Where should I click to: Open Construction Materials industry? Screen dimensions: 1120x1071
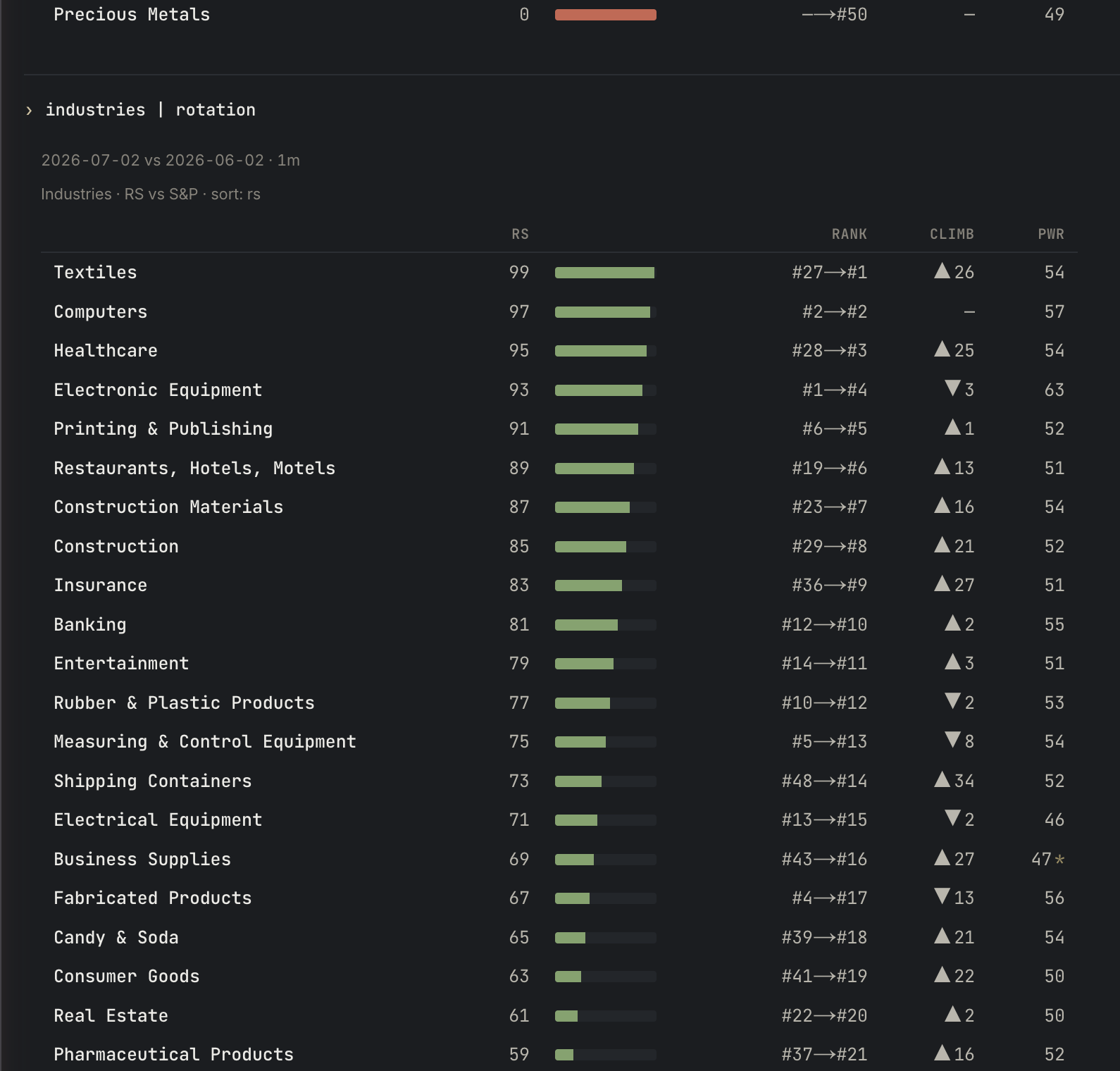point(168,507)
